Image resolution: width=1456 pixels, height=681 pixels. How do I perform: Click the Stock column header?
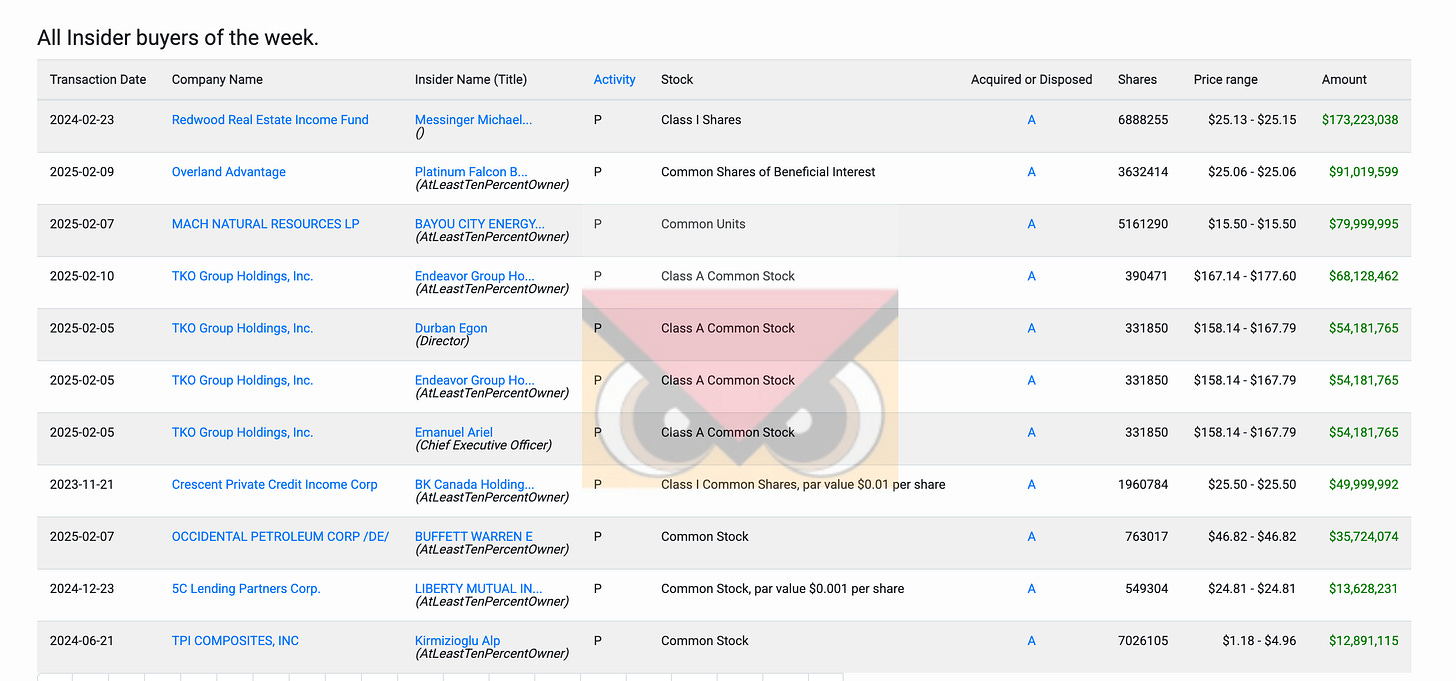677,79
